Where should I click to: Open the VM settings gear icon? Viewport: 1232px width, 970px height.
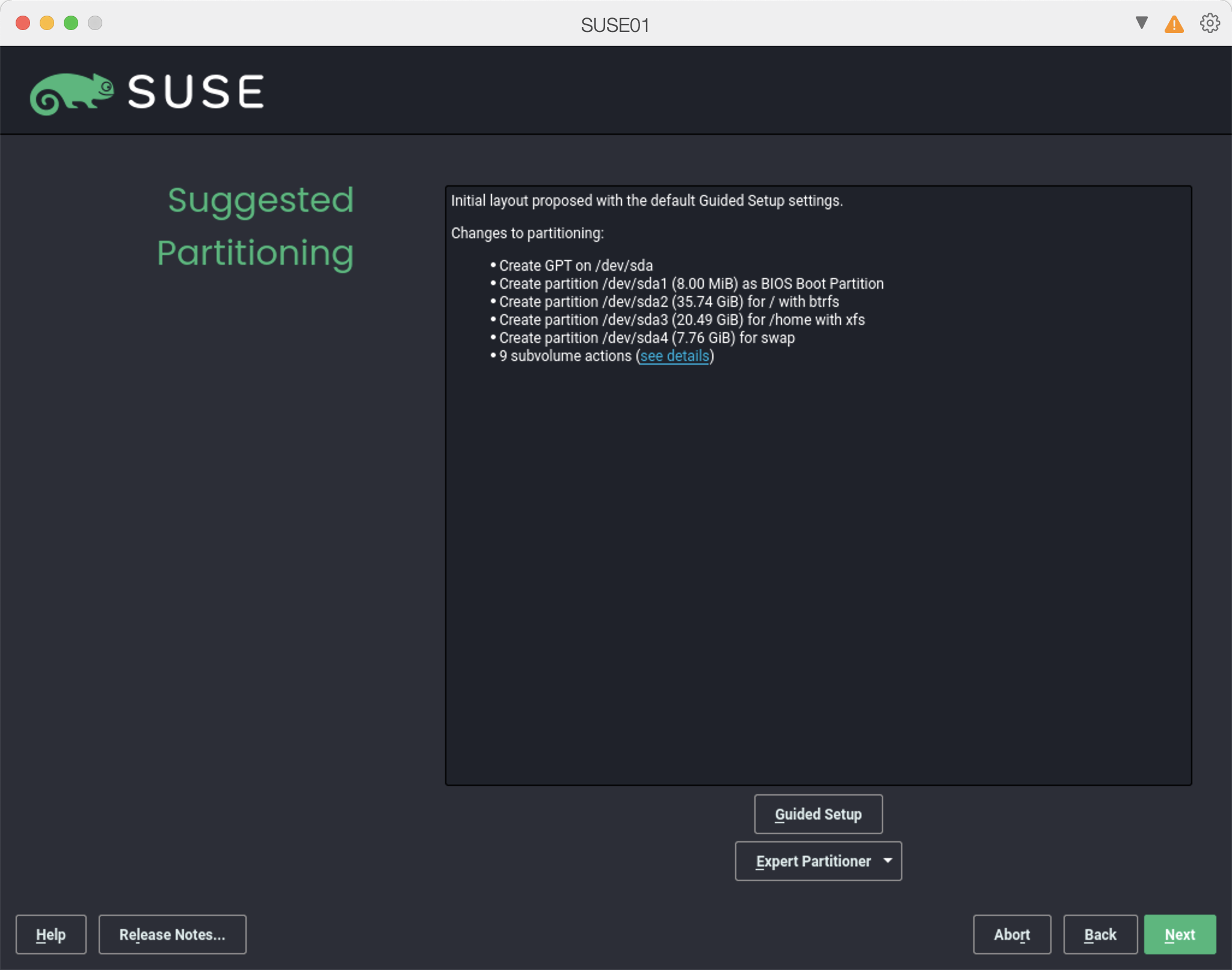[x=1209, y=24]
